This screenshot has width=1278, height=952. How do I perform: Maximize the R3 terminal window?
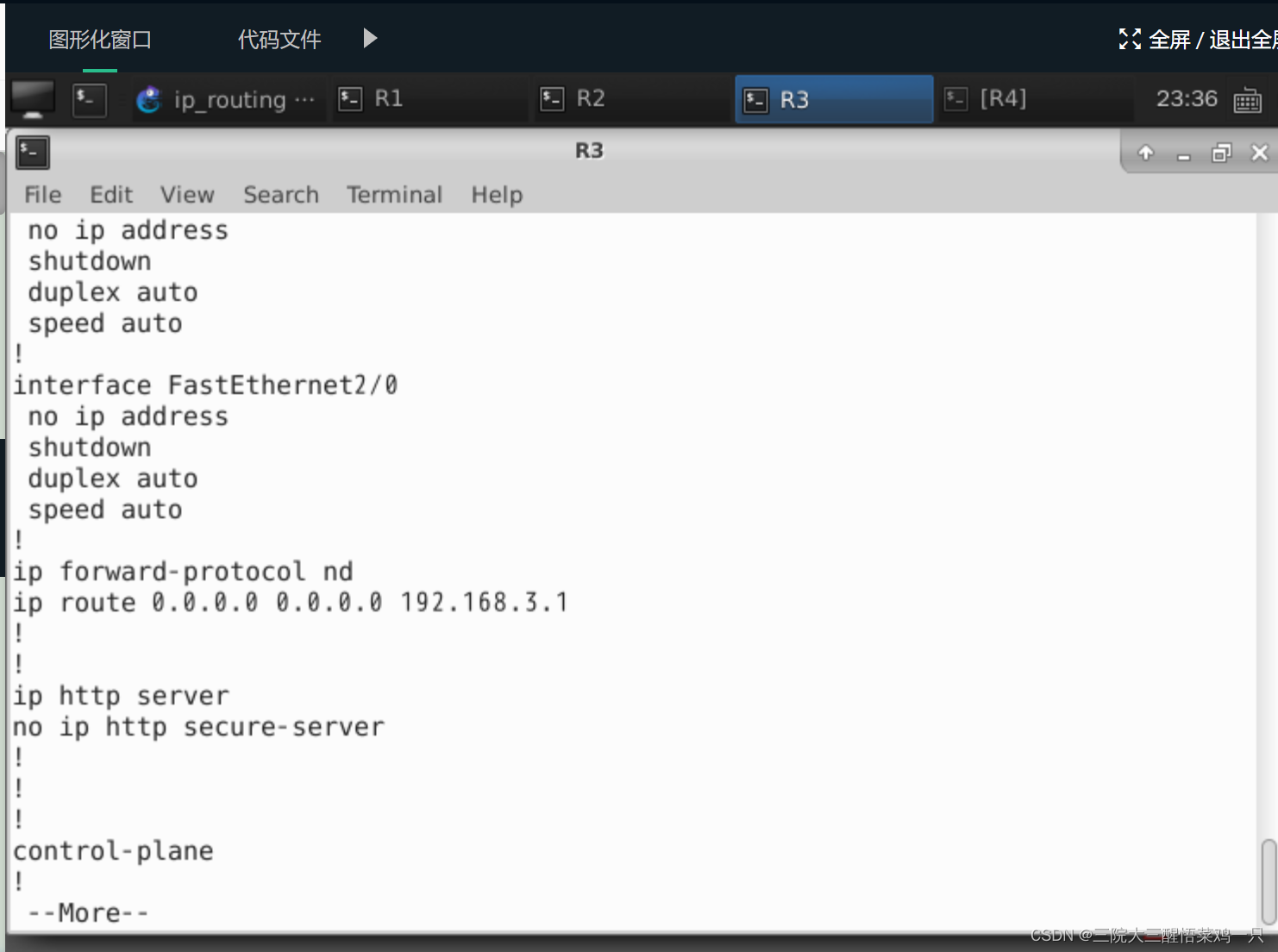click(x=1221, y=153)
